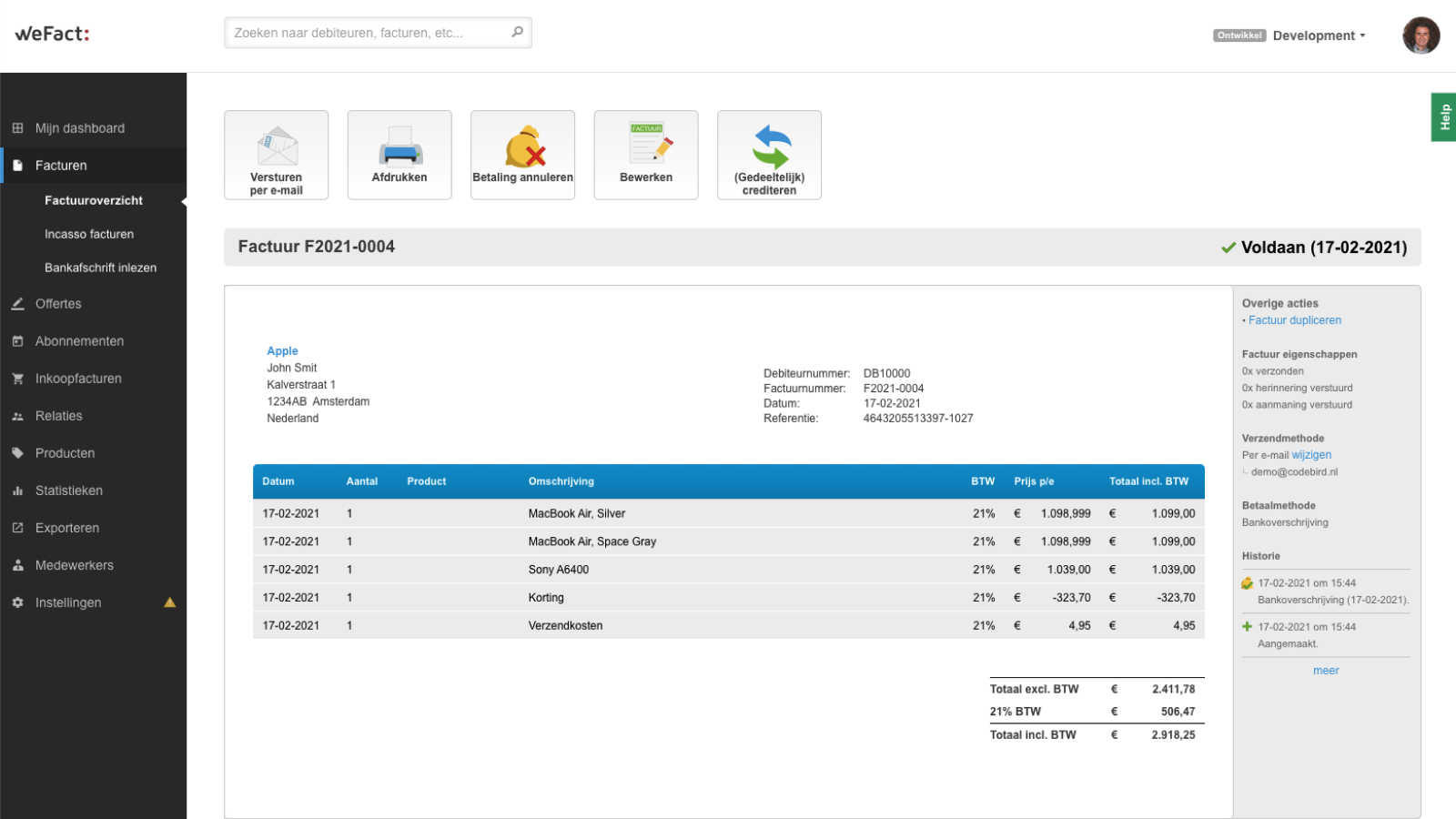Click the warning triangle next to Instellingen

tap(170, 602)
